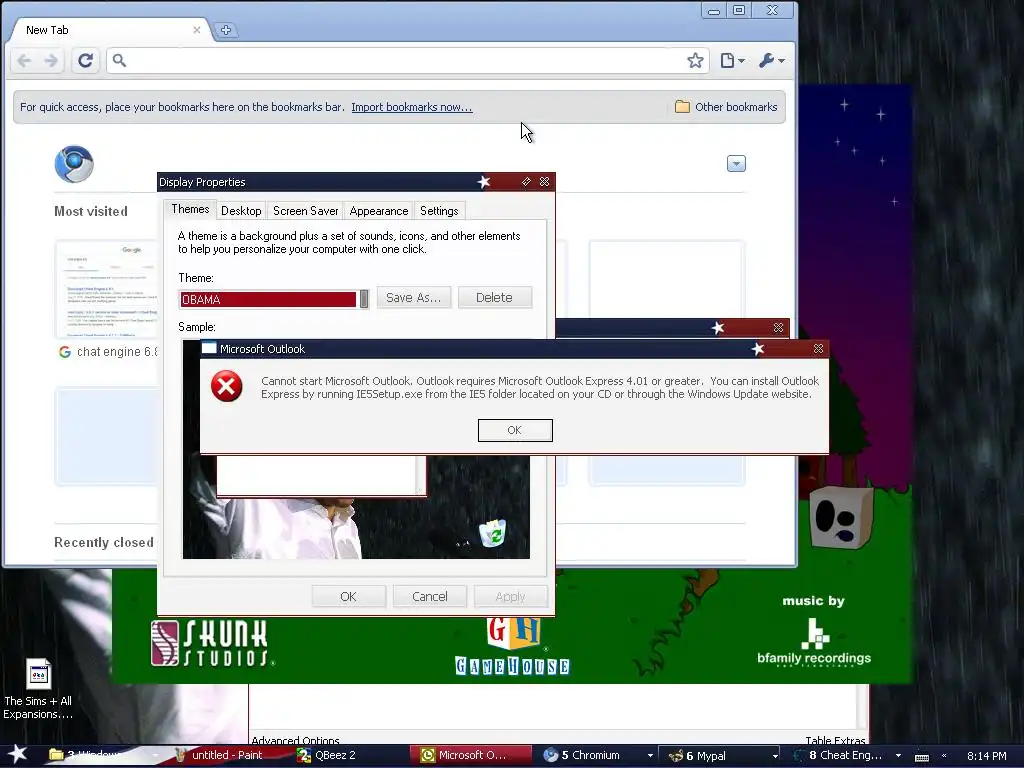This screenshot has width=1024, height=768.
Task: Click the Display Properties help button
Action: click(x=526, y=182)
